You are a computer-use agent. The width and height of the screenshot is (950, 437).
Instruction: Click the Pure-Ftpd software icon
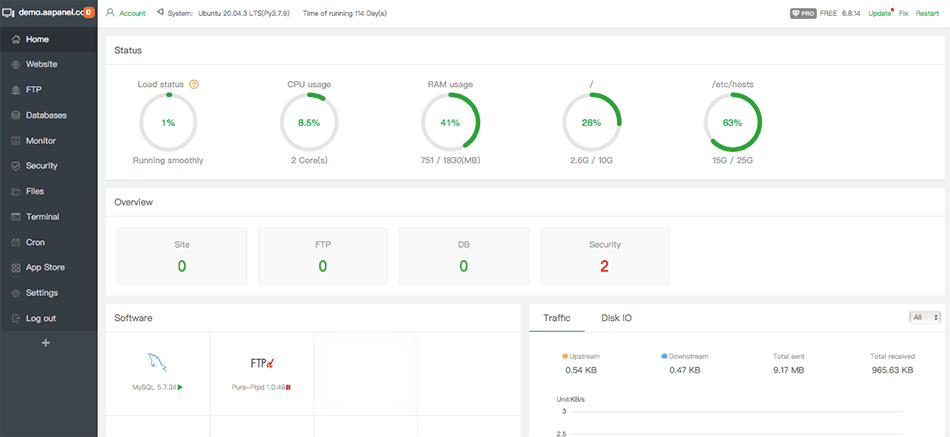click(x=262, y=363)
